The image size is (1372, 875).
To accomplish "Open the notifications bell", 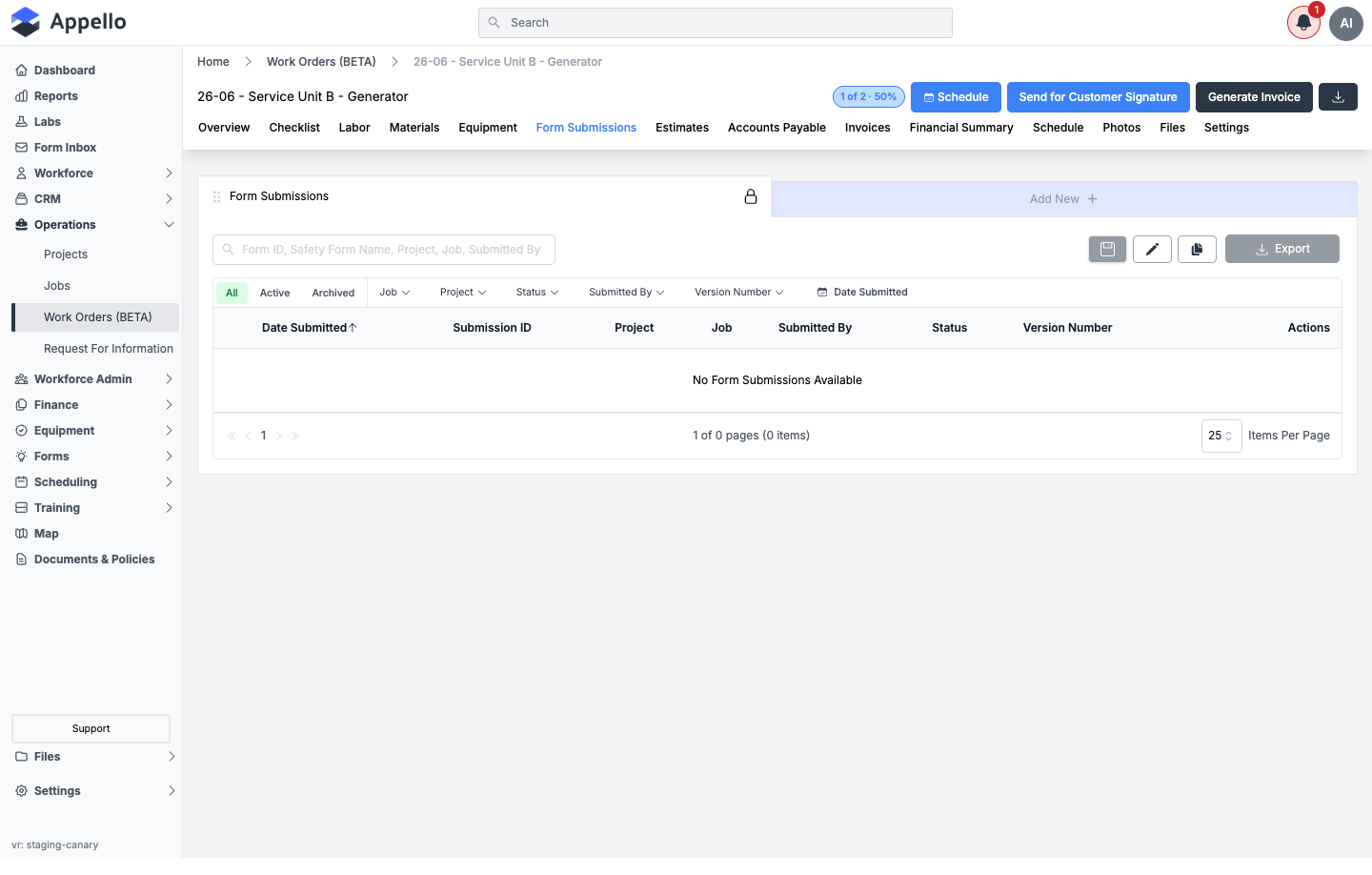I will pyautogui.click(x=1303, y=23).
